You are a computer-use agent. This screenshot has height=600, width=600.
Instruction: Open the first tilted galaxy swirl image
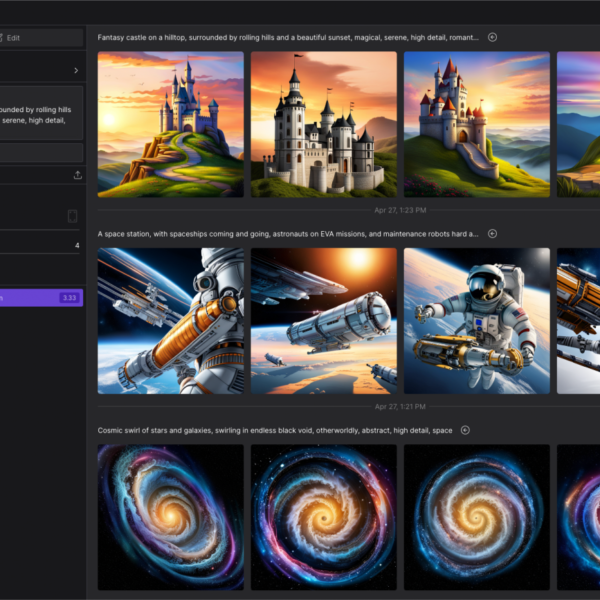coord(171,517)
